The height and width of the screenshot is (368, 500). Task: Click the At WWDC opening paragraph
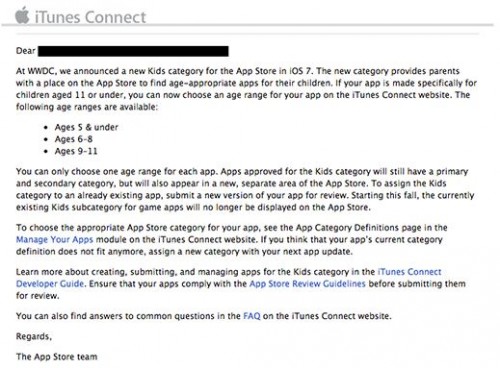(x=246, y=89)
